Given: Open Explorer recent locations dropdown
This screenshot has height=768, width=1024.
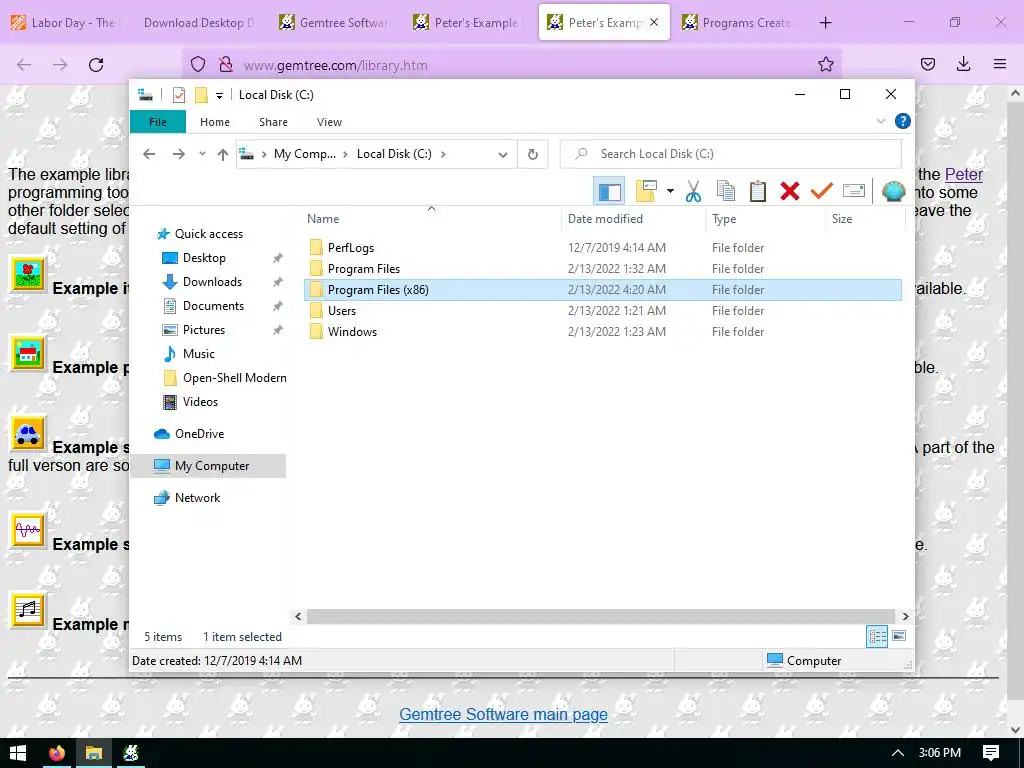Looking at the screenshot, I should click(202, 154).
